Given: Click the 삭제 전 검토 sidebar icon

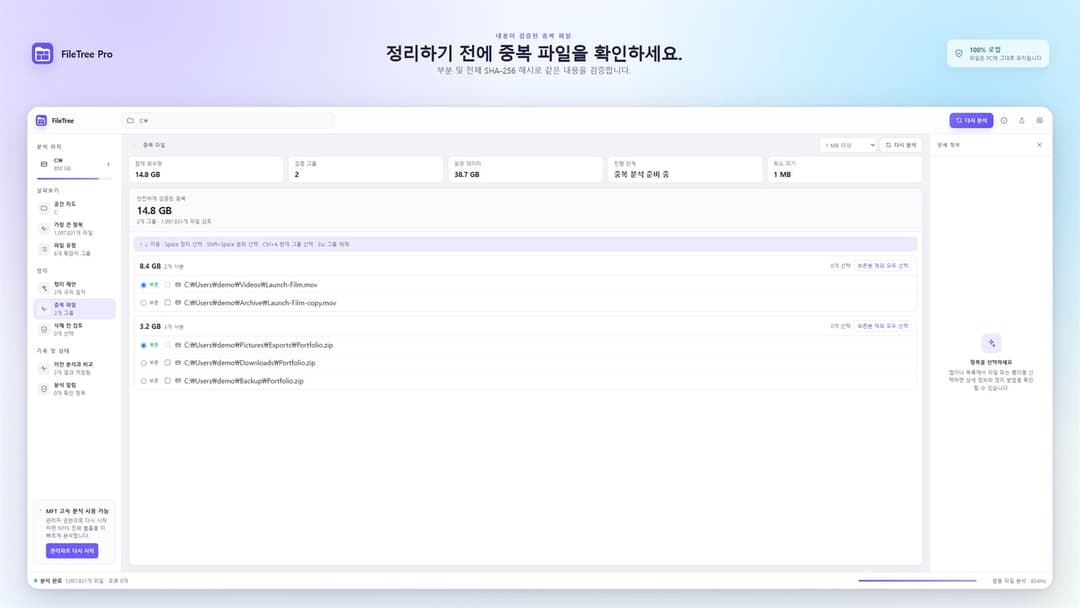Looking at the screenshot, I should 44,329.
